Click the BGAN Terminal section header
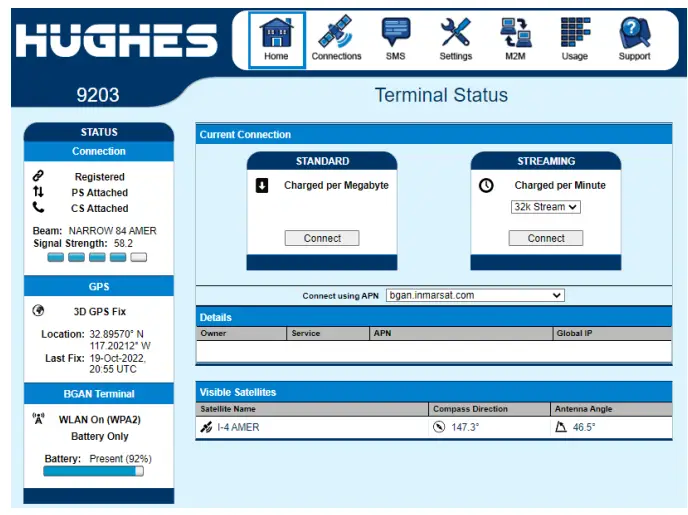This screenshot has height=515, width=688. click(x=99, y=394)
